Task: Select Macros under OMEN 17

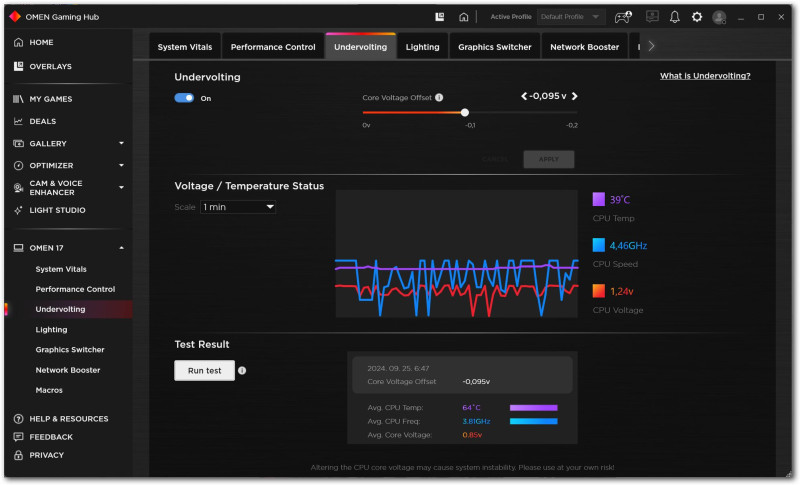Action: coord(49,390)
